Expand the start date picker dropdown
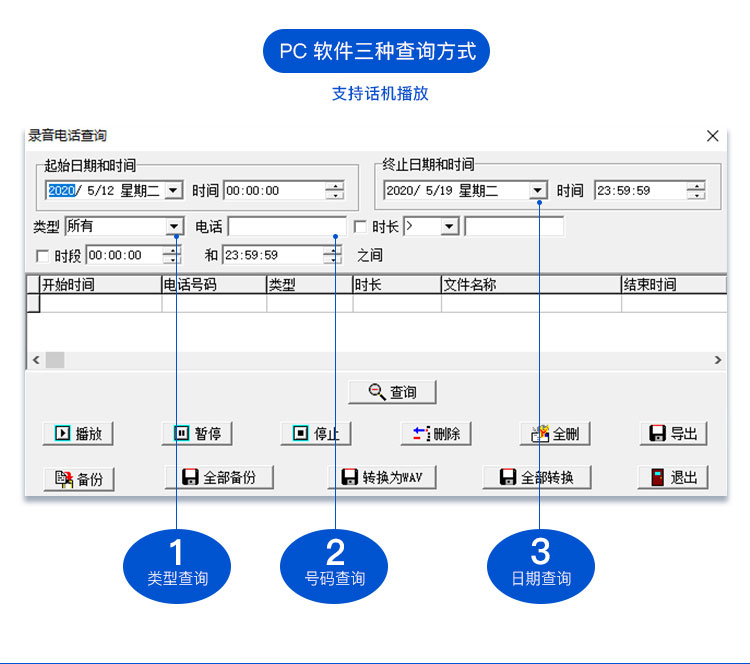Image resolution: width=750 pixels, height=664 pixels. (173, 190)
